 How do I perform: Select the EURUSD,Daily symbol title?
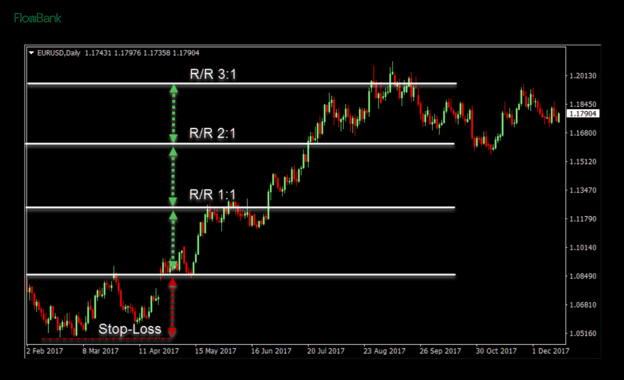pos(59,53)
